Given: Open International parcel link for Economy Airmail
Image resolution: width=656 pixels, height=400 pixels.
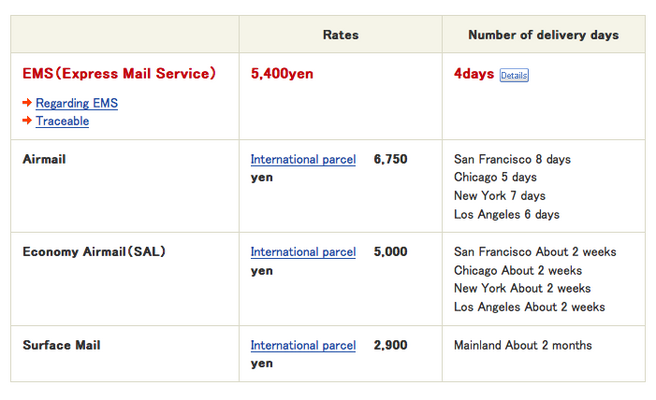Looking at the screenshot, I should pos(303,252).
